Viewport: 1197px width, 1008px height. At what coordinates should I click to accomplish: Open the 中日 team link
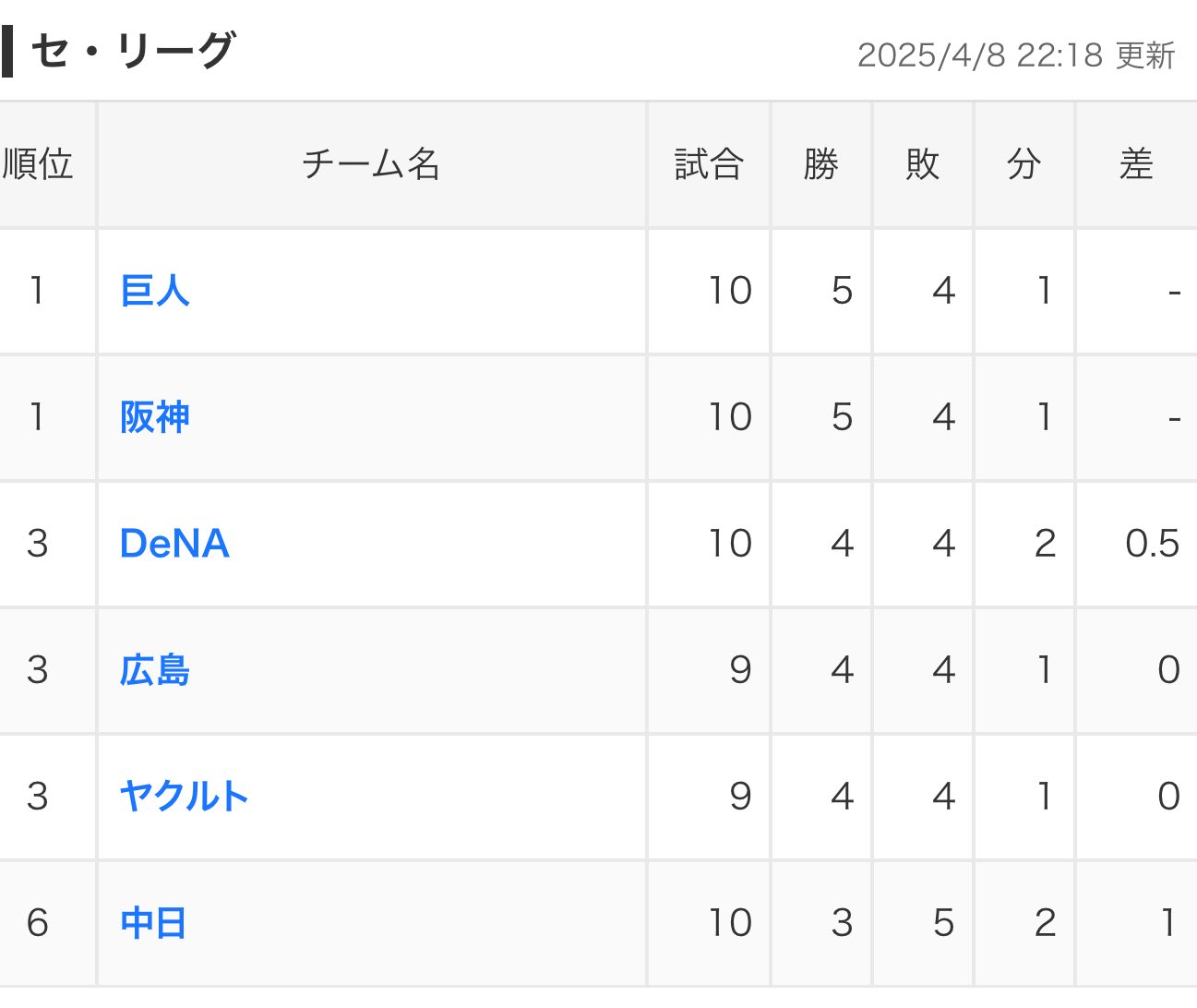pyautogui.click(x=153, y=922)
